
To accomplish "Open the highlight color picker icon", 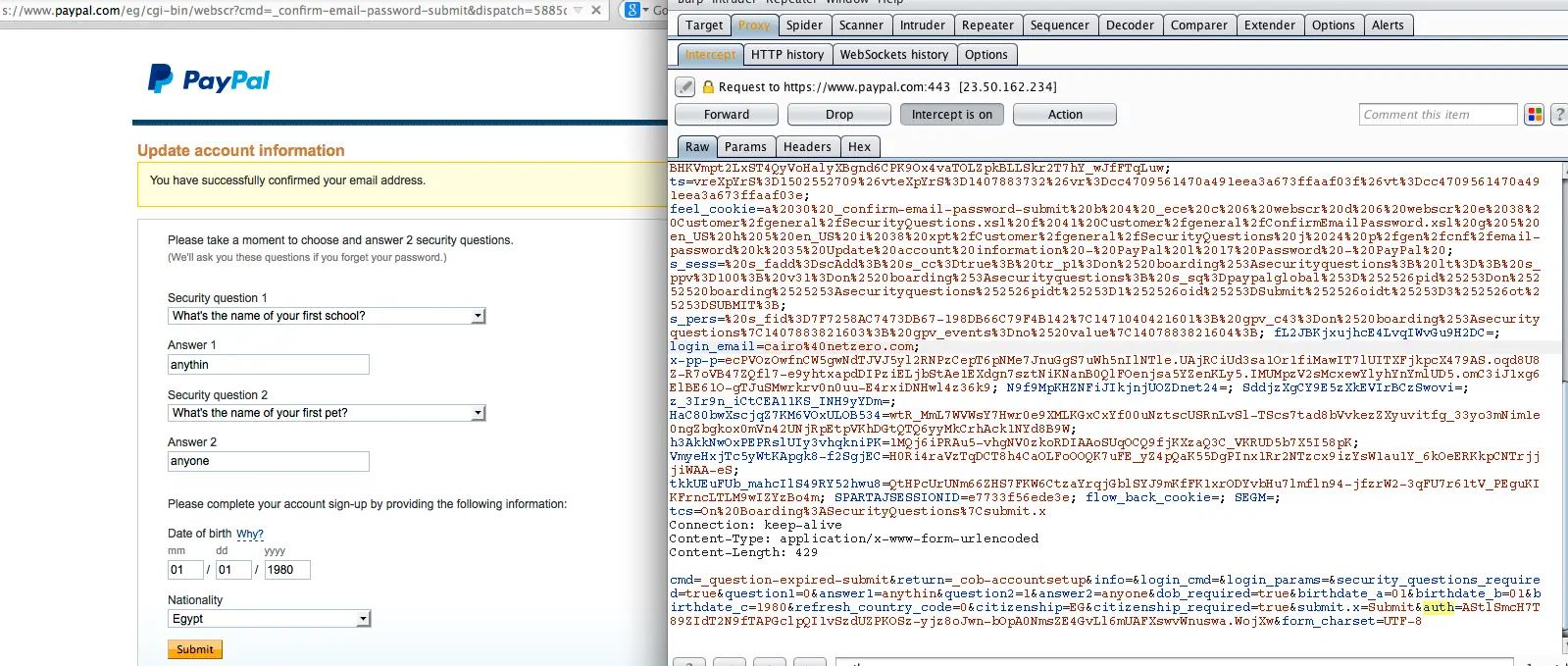I will click(1535, 115).
